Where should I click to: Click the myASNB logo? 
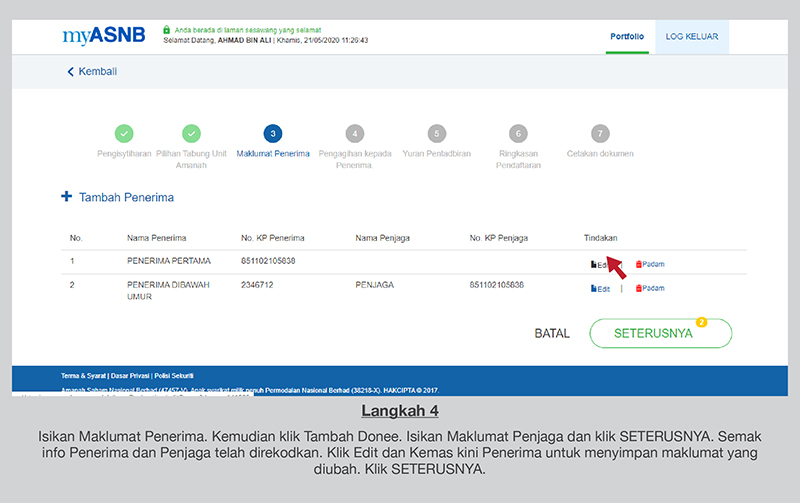102,36
